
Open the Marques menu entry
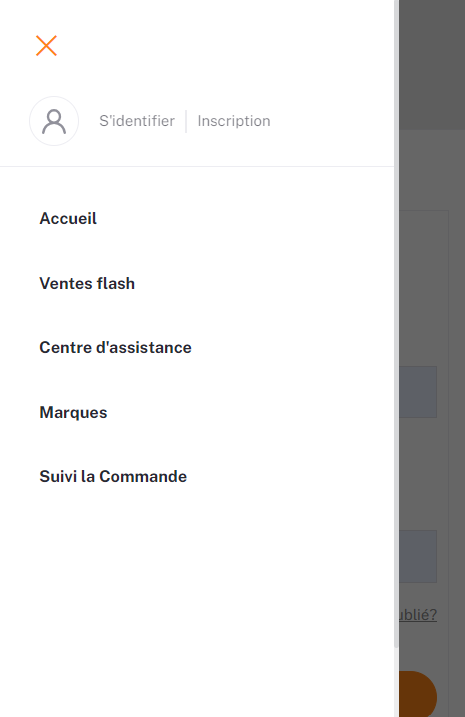click(x=73, y=412)
